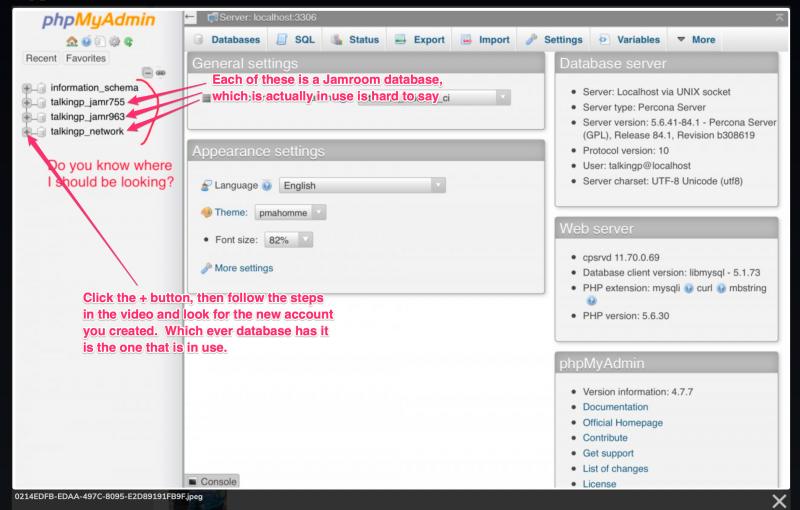Expand the talkingp_network plus button
Viewport: 800px width, 510px height.
point(27,132)
